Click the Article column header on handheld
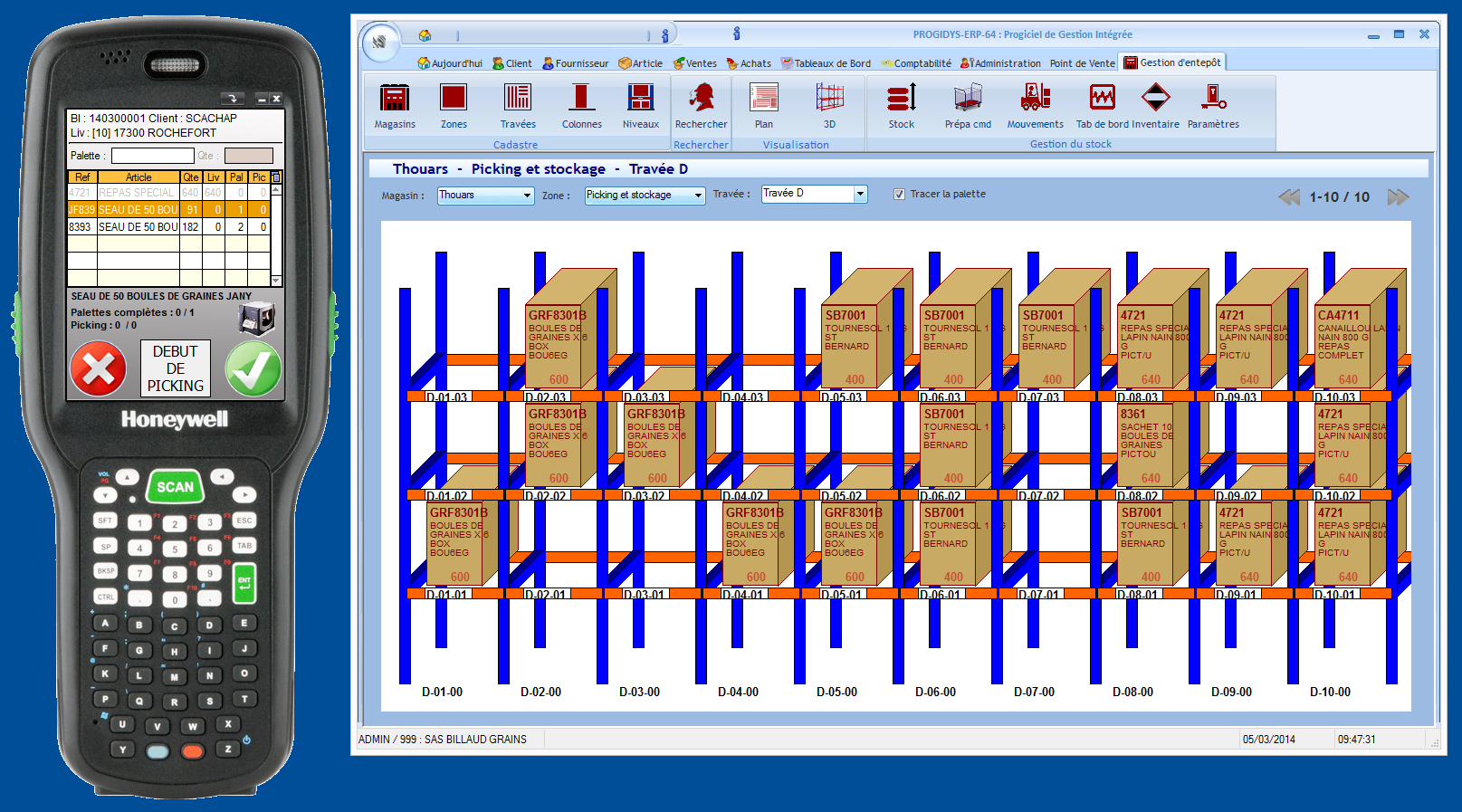Image resolution: width=1462 pixels, height=812 pixels. (139, 177)
